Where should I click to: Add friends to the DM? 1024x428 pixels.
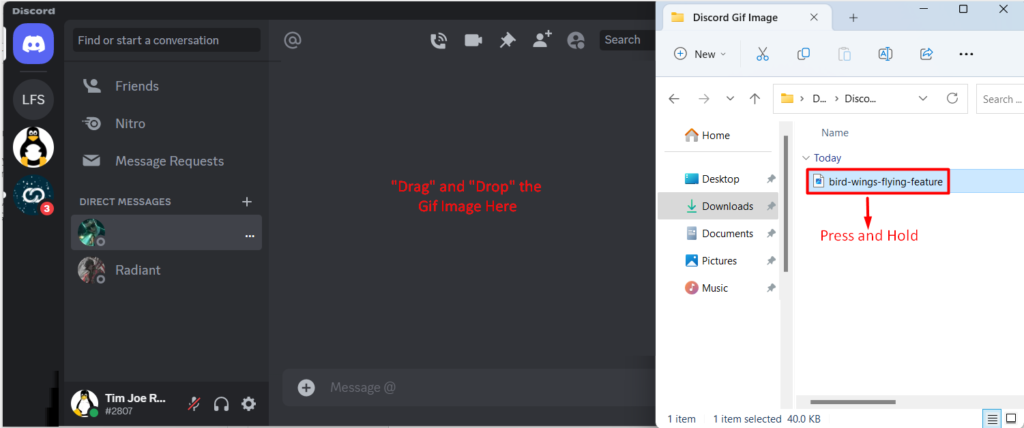pos(542,40)
